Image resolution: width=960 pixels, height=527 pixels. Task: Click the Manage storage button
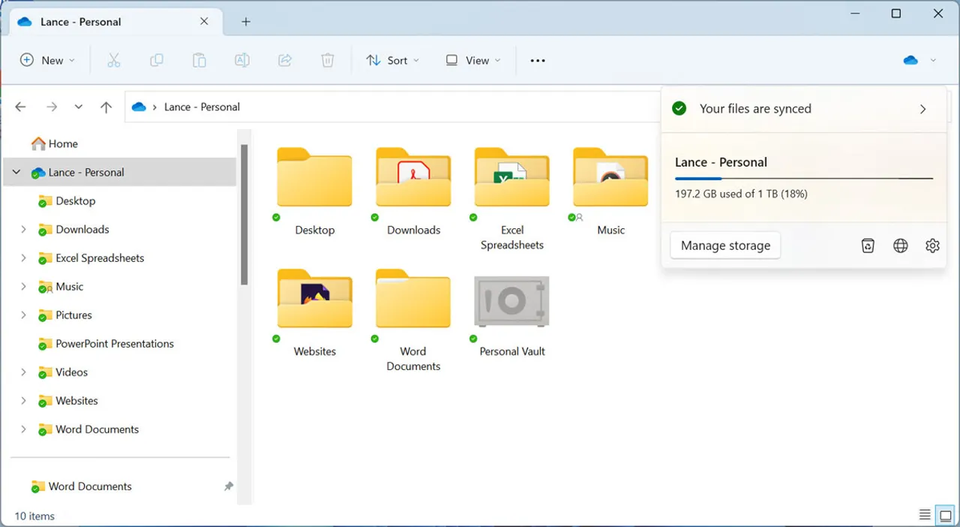[x=725, y=246]
